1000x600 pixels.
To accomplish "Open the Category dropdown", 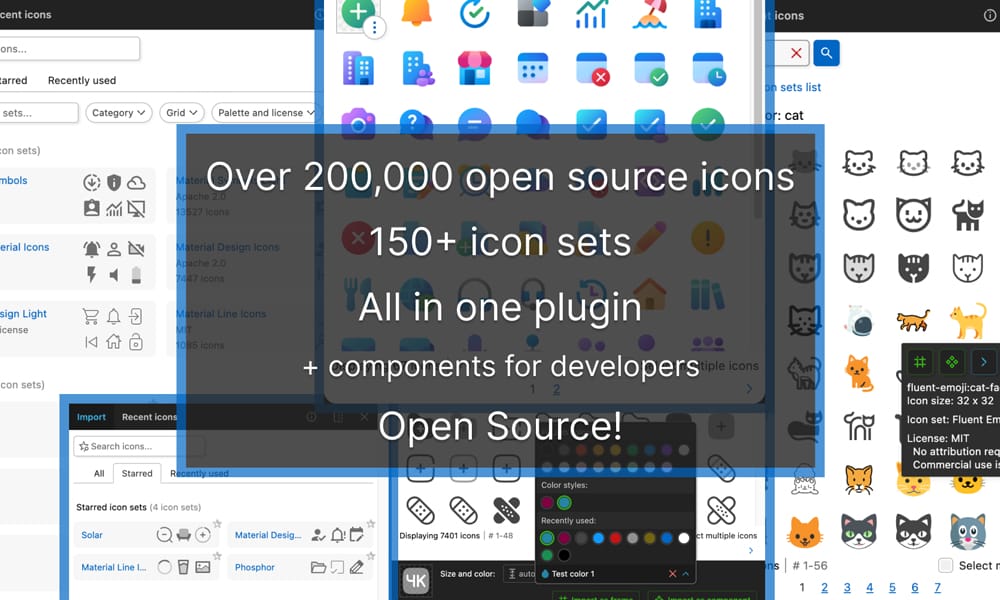I will pos(119,113).
